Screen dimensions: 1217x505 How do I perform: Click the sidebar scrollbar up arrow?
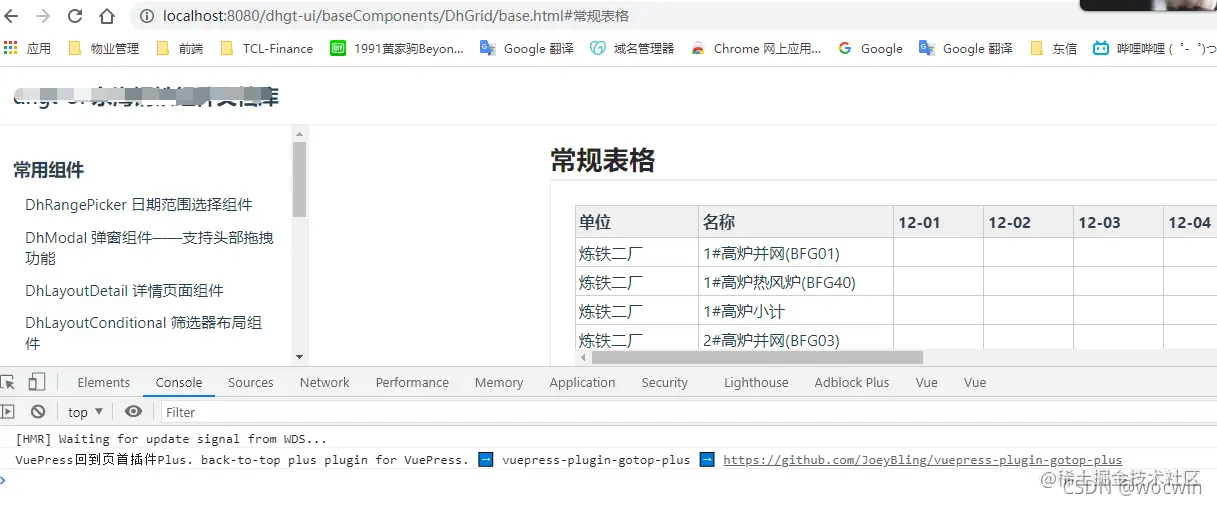(299, 133)
